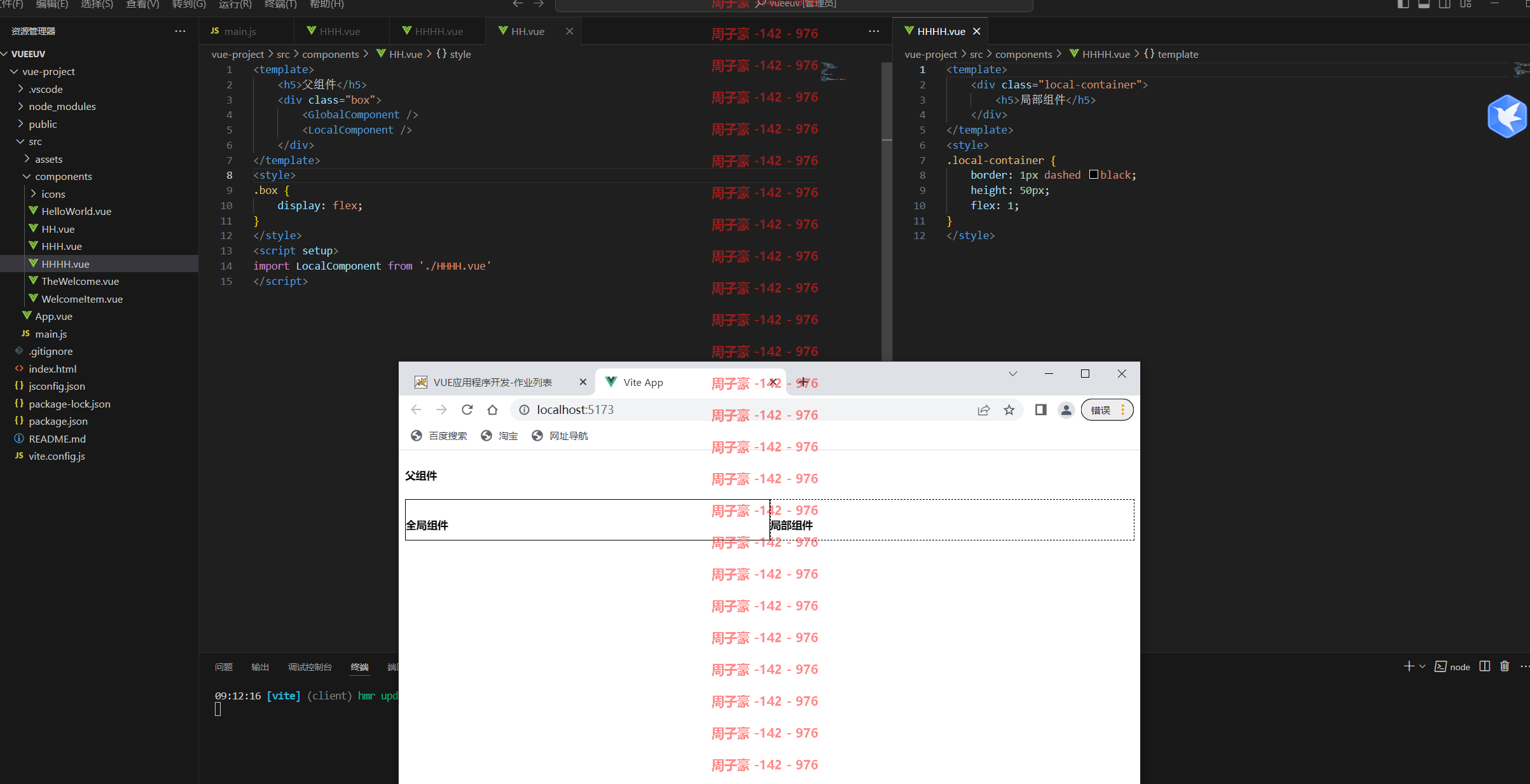Screen dimensions: 1530x784
Task: Open terminal launch profile dropdown
Action: pyautogui.click(x=1423, y=666)
